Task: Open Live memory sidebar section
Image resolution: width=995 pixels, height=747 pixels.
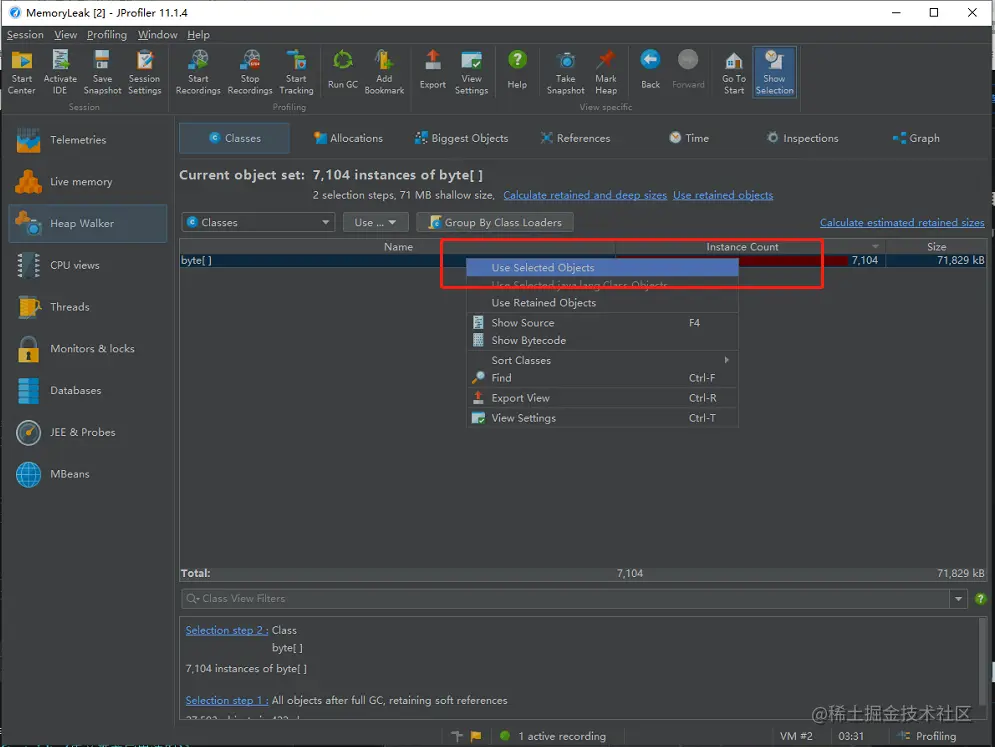Action: 88,182
